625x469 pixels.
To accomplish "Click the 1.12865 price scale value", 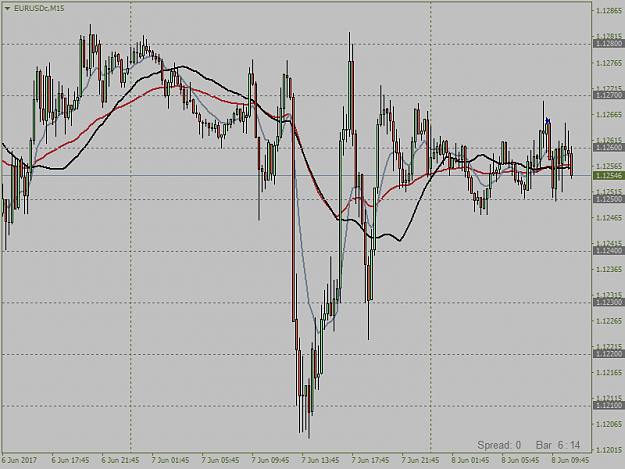I will (x=609, y=11).
